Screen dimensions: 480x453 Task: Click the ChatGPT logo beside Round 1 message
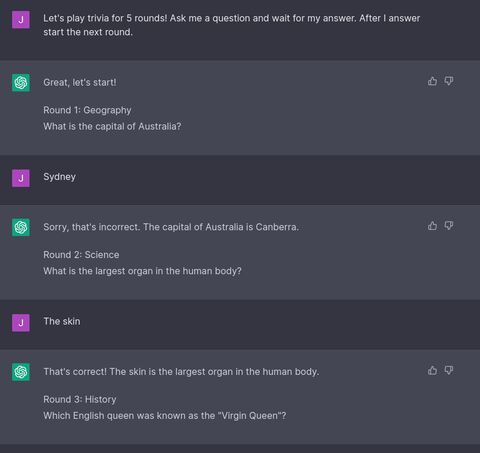point(21,82)
